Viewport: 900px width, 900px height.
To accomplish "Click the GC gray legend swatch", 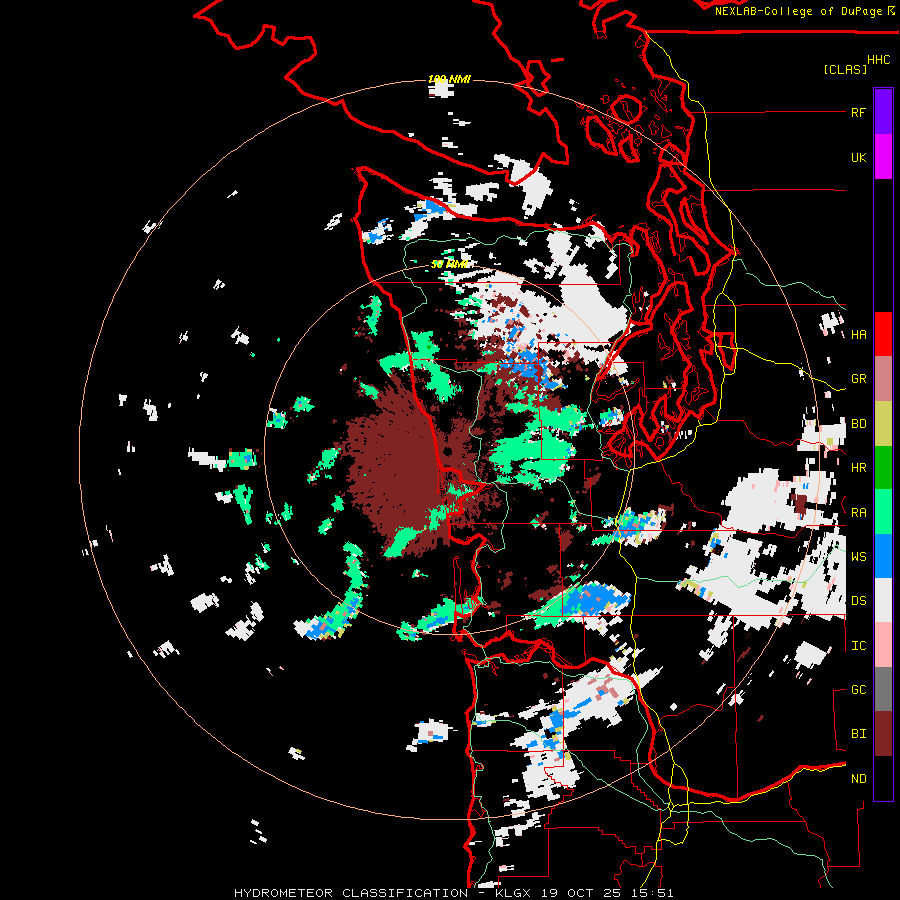I will tap(883, 689).
